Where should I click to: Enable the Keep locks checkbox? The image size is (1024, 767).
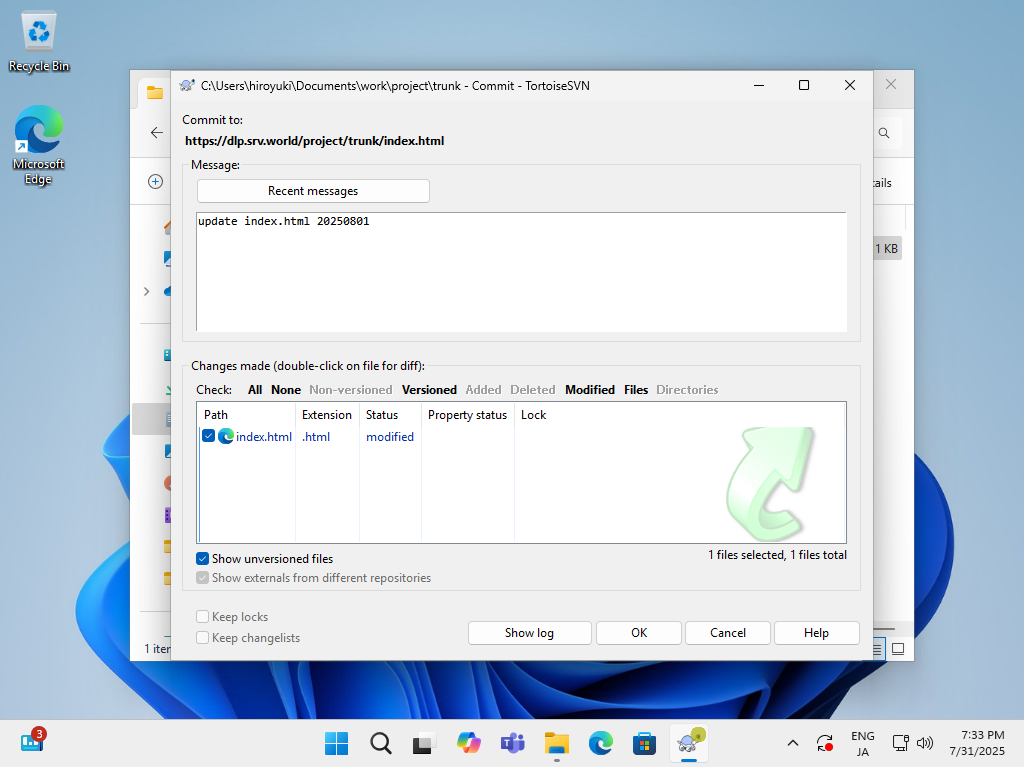pyautogui.click(x=202, y=617)
